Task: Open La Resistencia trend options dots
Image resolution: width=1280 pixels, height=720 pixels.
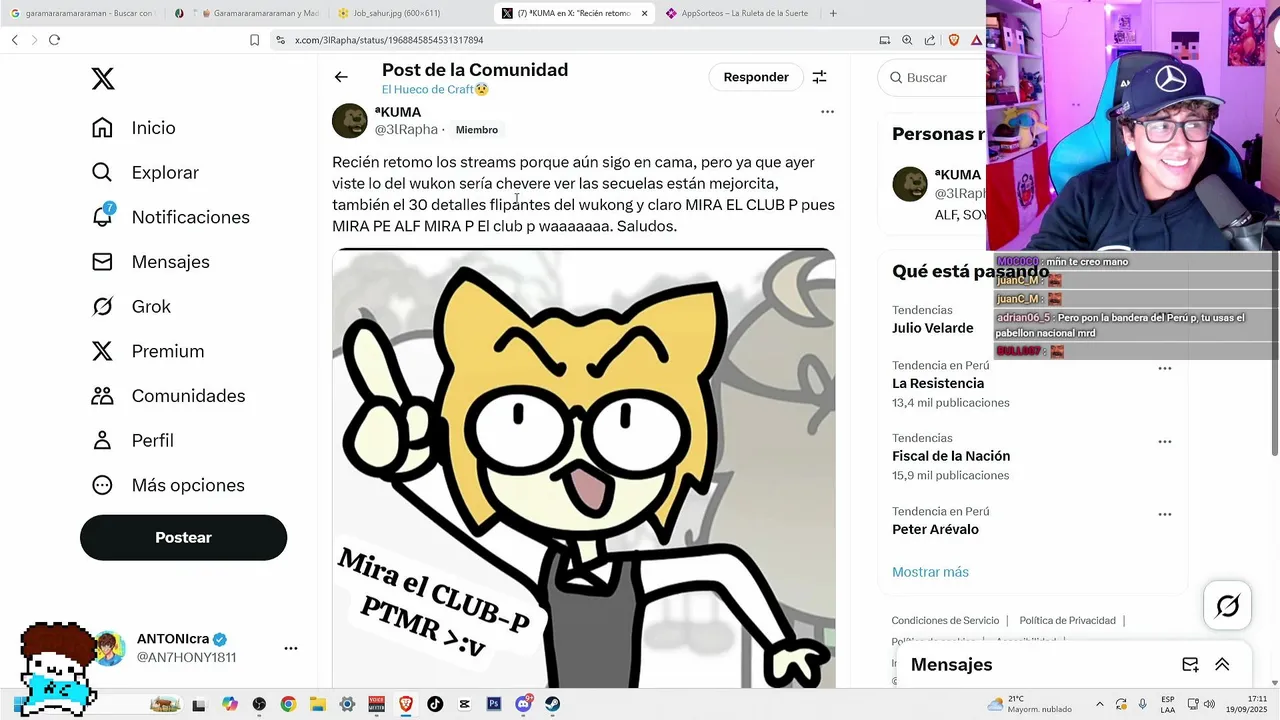Action: tap(1165, 369)
